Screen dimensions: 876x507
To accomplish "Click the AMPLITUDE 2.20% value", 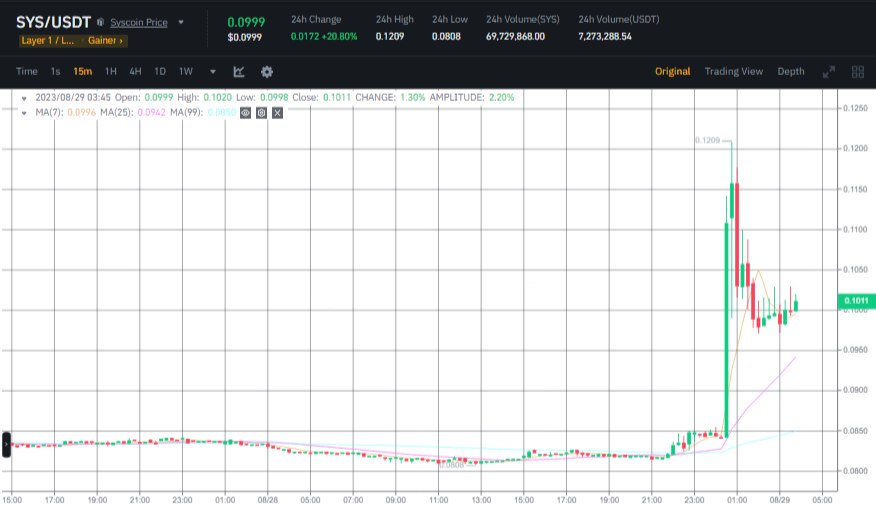I will point(502,97).
